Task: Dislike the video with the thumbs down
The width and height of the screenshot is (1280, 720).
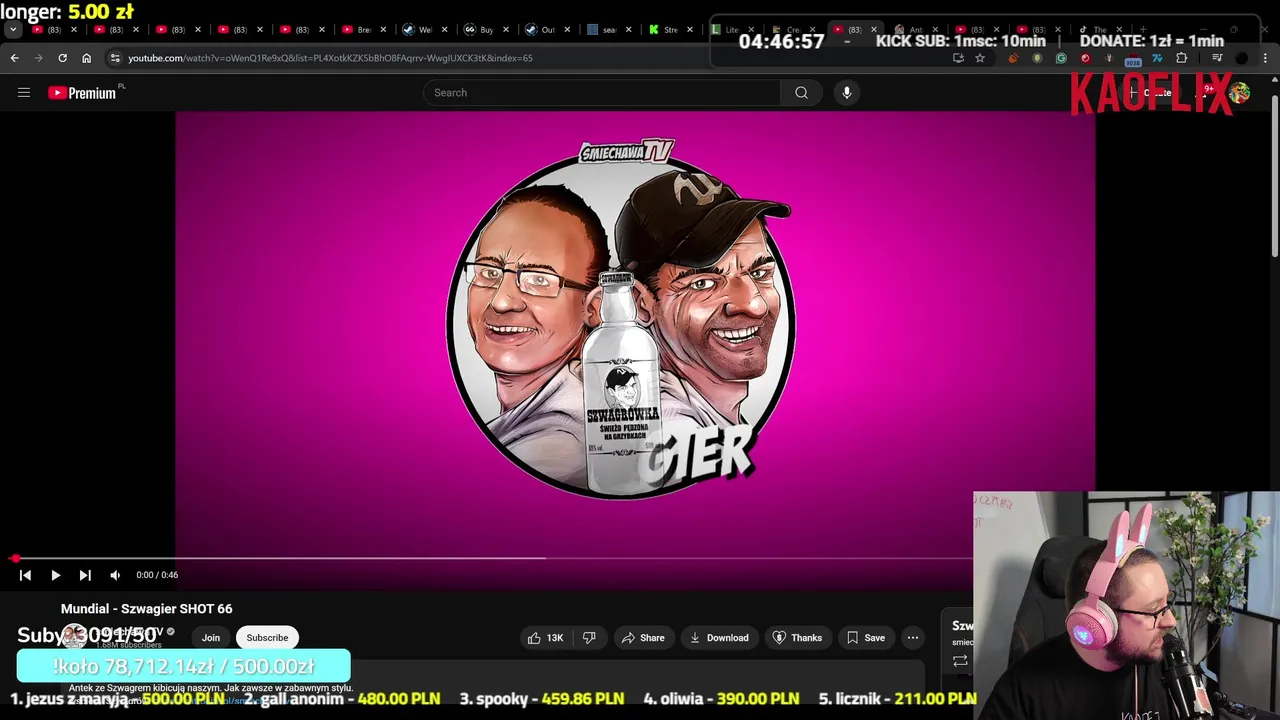Action: [589, 638]
